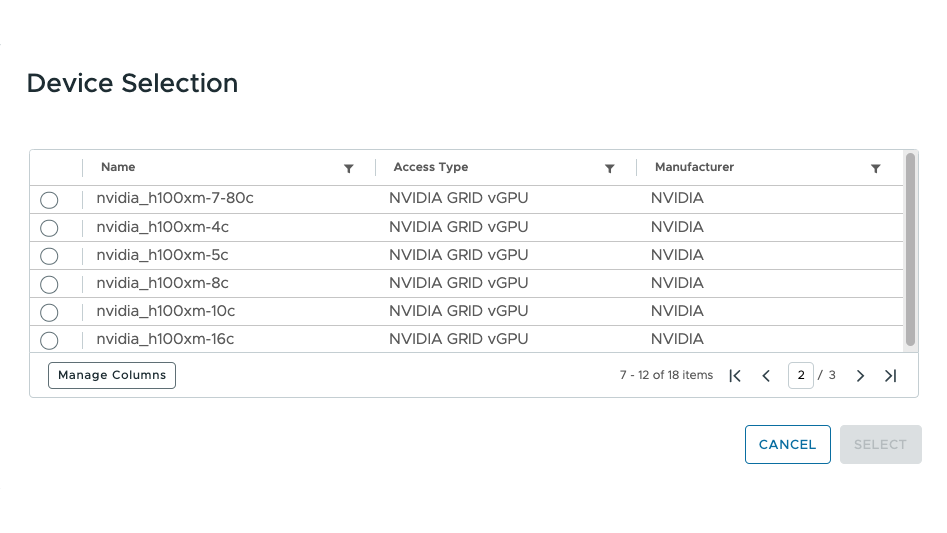Click the SELECT button
This screenshot has height=533, width=947.
pyautogui.click(x=881, y=444)
